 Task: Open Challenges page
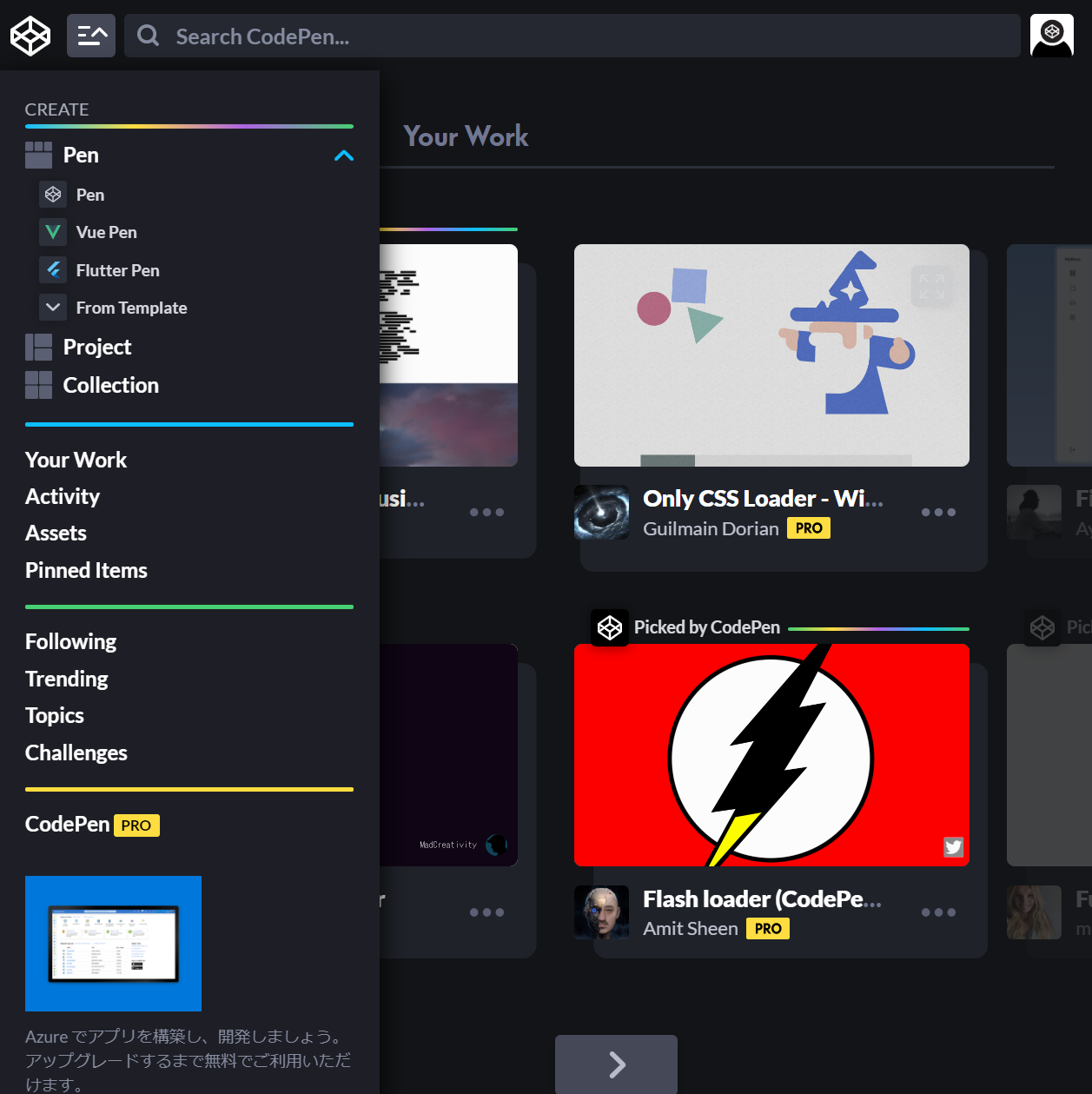tap(76, 753)
